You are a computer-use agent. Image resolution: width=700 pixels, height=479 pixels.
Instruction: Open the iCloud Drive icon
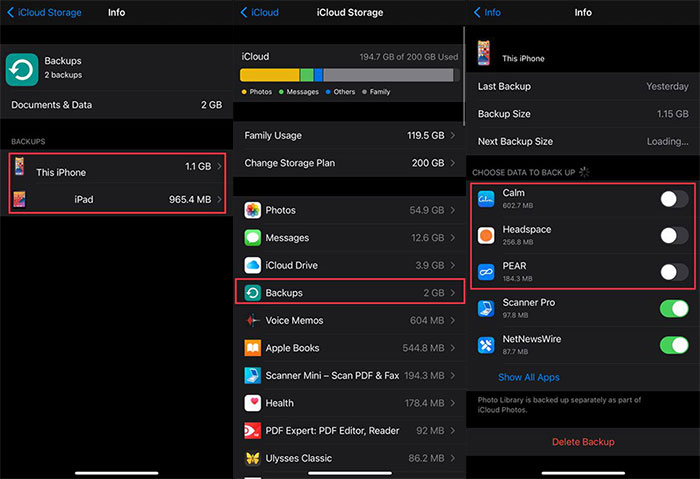pyautogui.click(x=253, y=265)
